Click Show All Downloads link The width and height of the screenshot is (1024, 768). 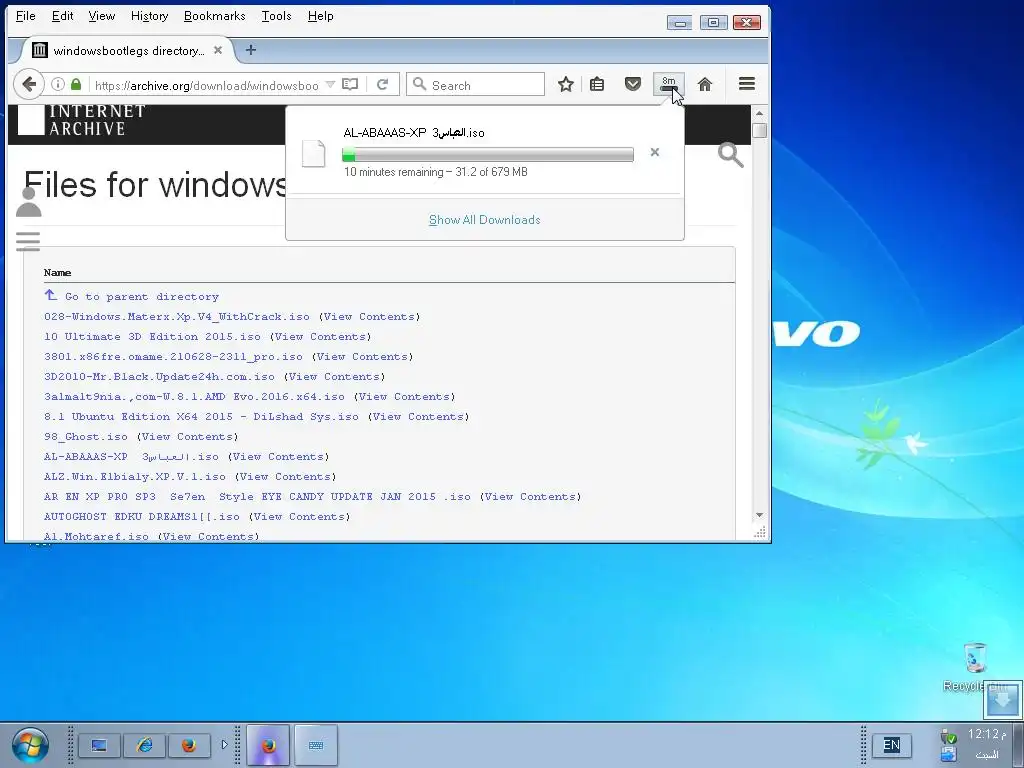(x=485, y=219)
